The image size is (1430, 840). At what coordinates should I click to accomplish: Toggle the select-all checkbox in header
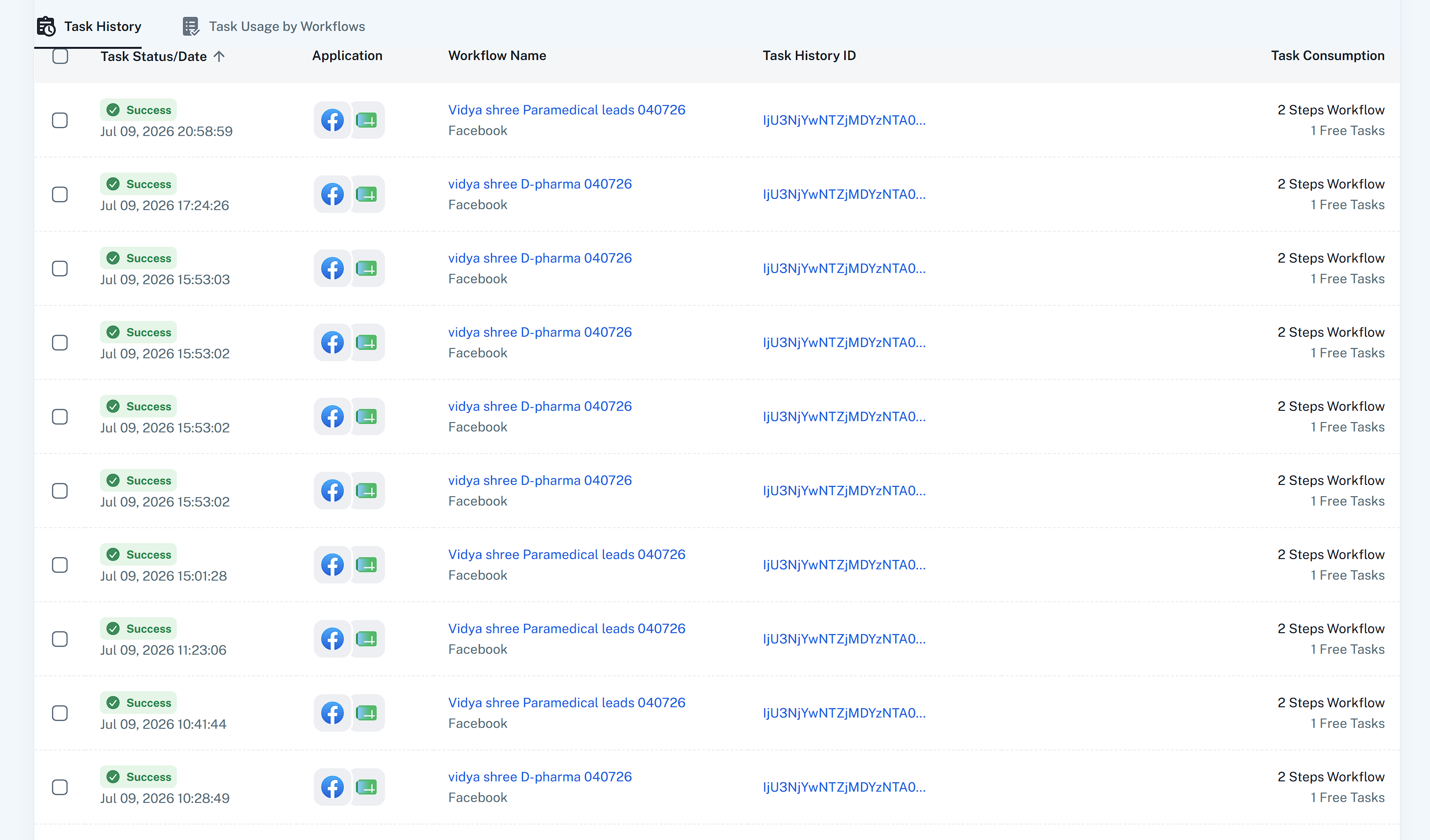(60, 56)
